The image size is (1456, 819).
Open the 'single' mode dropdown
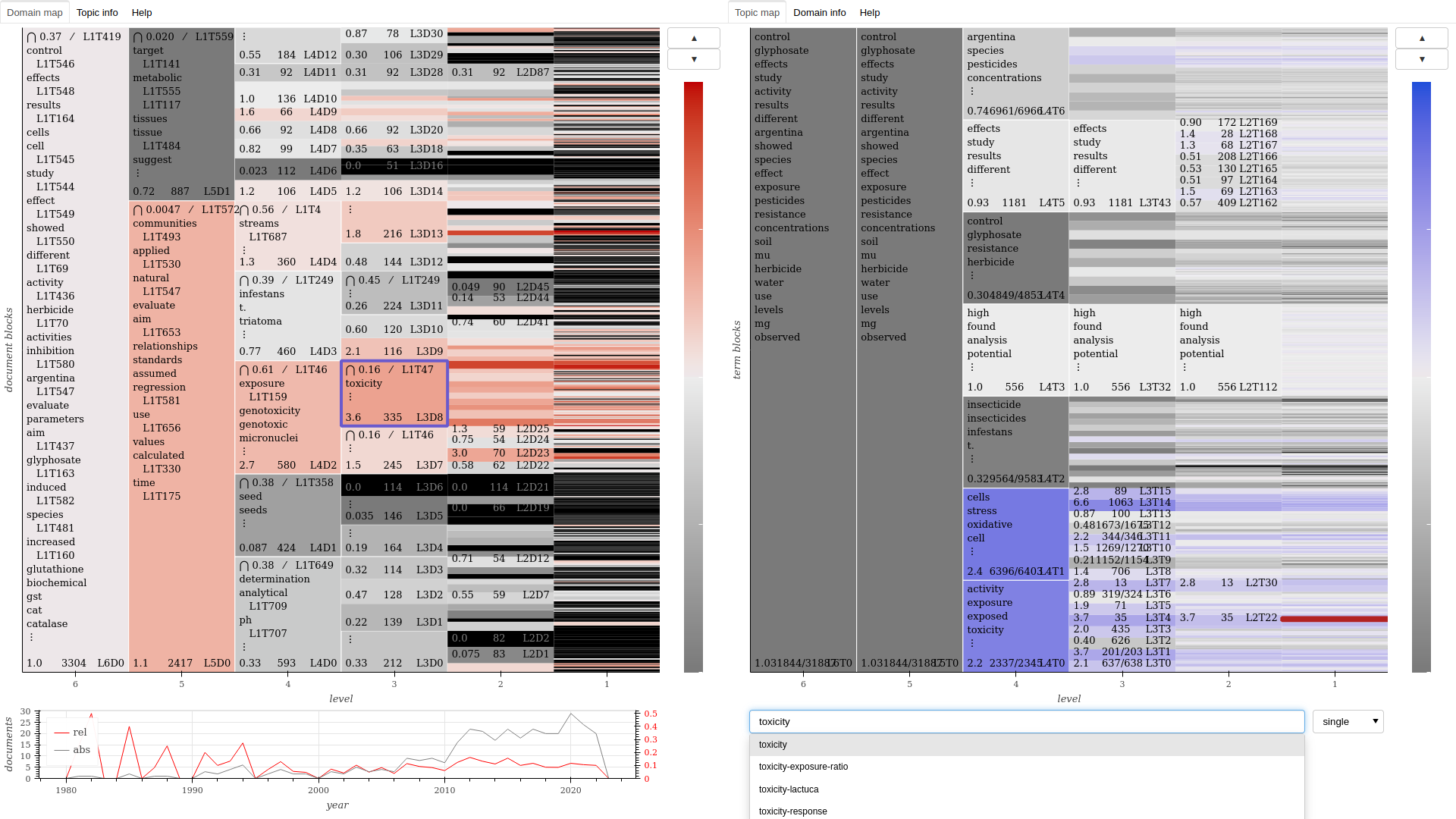click(x=1348, y=721)
